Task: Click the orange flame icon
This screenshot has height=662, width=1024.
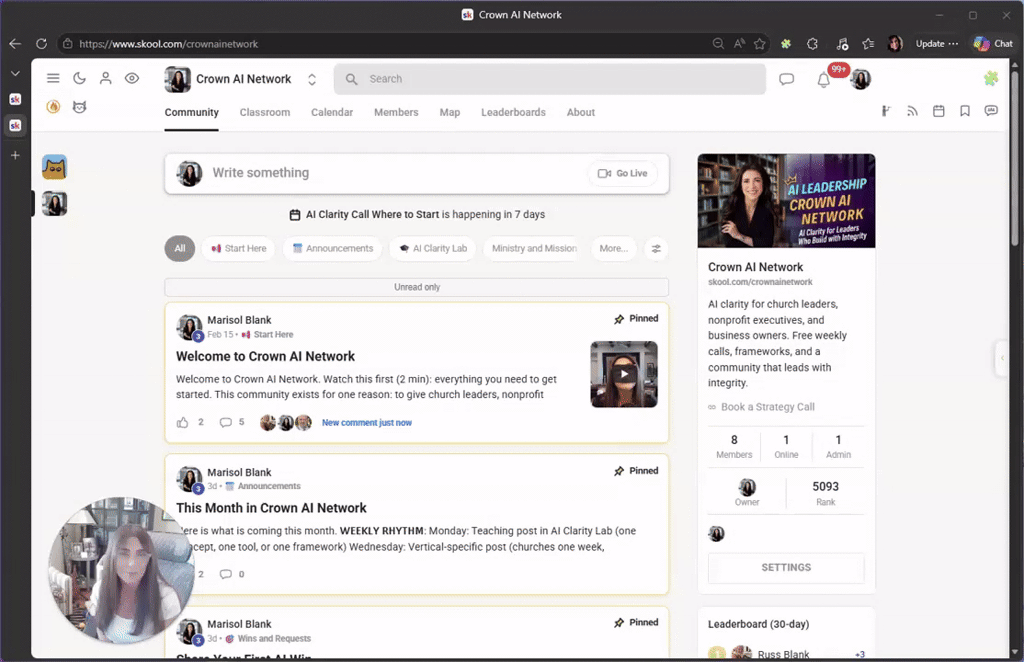Action: [x=53, y=106]
